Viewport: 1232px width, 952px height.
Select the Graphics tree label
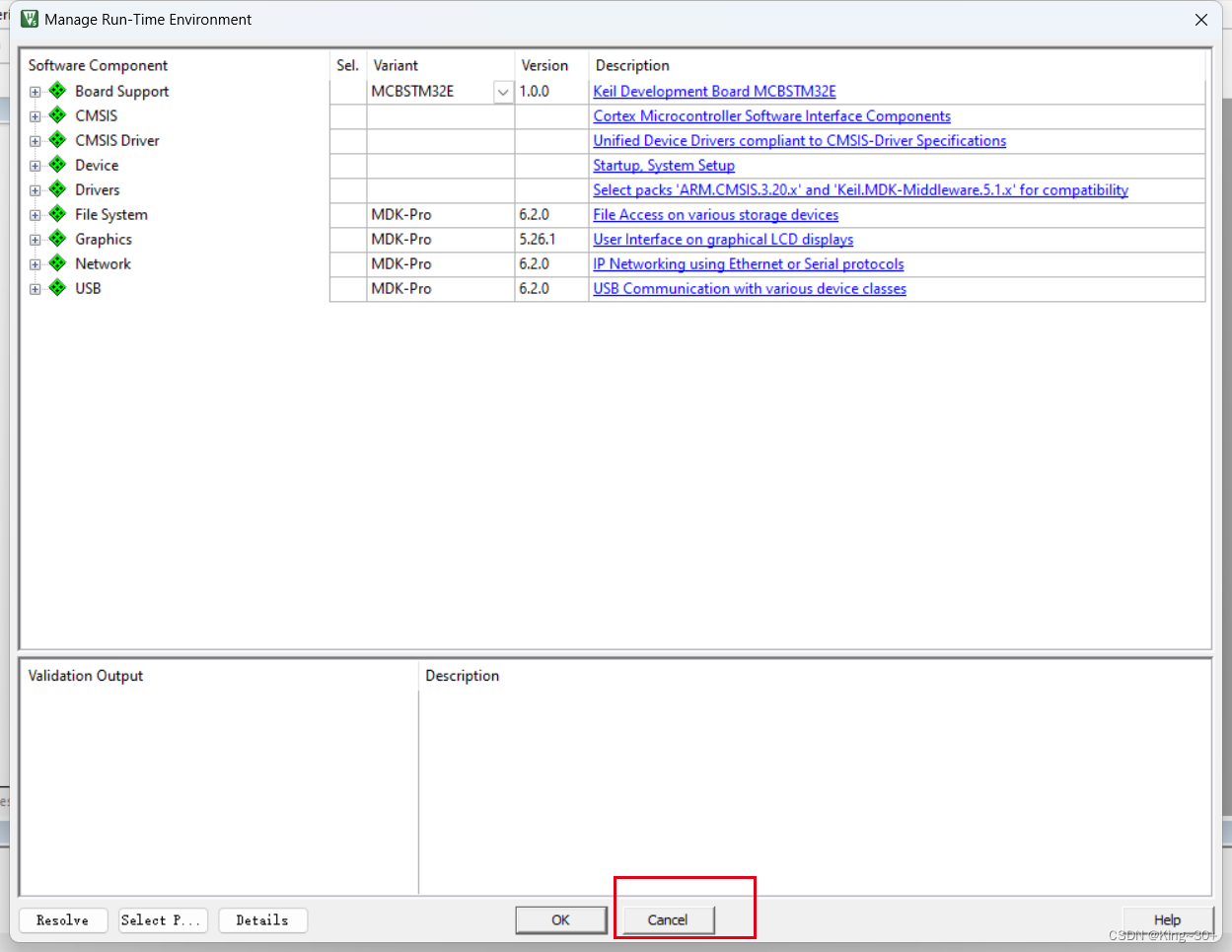coord(103,239)
